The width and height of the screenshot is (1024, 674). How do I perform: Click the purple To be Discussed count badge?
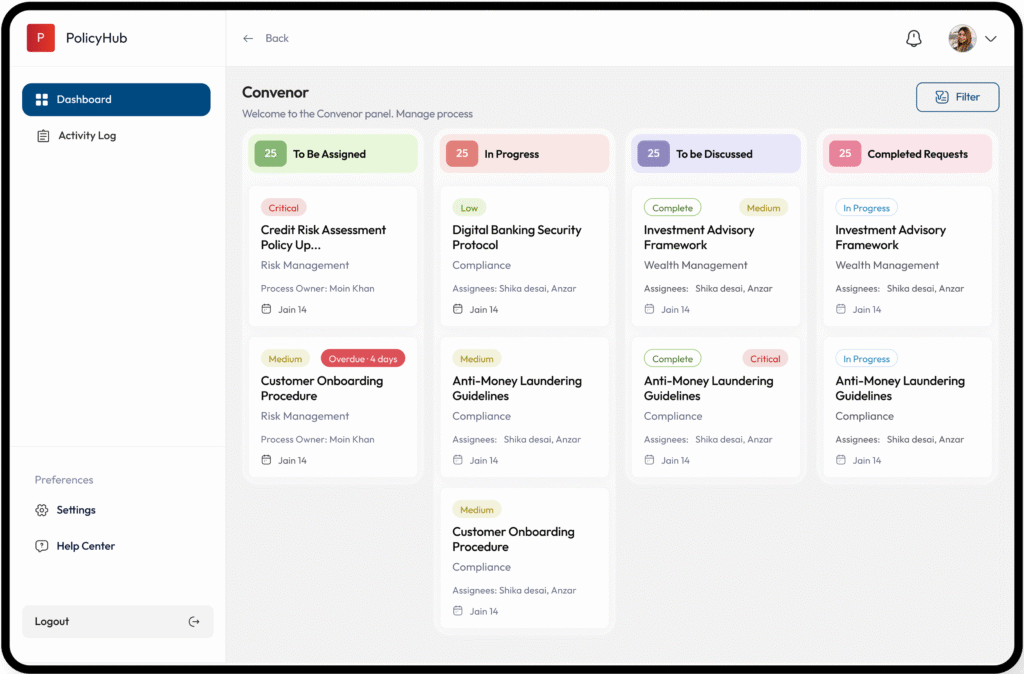pos(653,153)
